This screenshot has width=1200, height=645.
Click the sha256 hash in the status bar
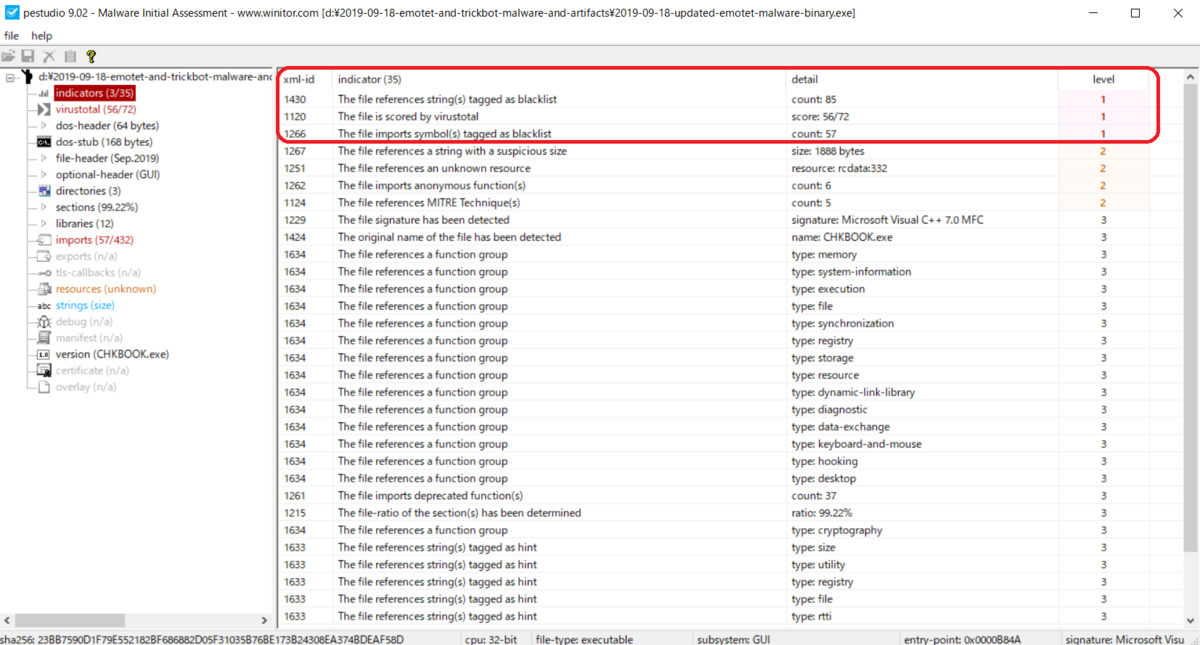(202, 638)
